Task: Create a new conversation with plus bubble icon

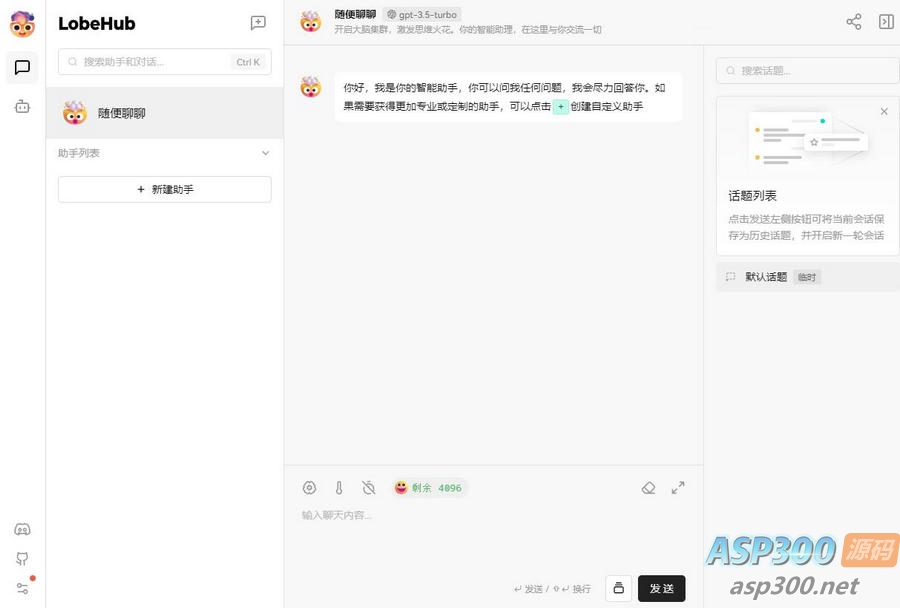Action: [258, 22]
